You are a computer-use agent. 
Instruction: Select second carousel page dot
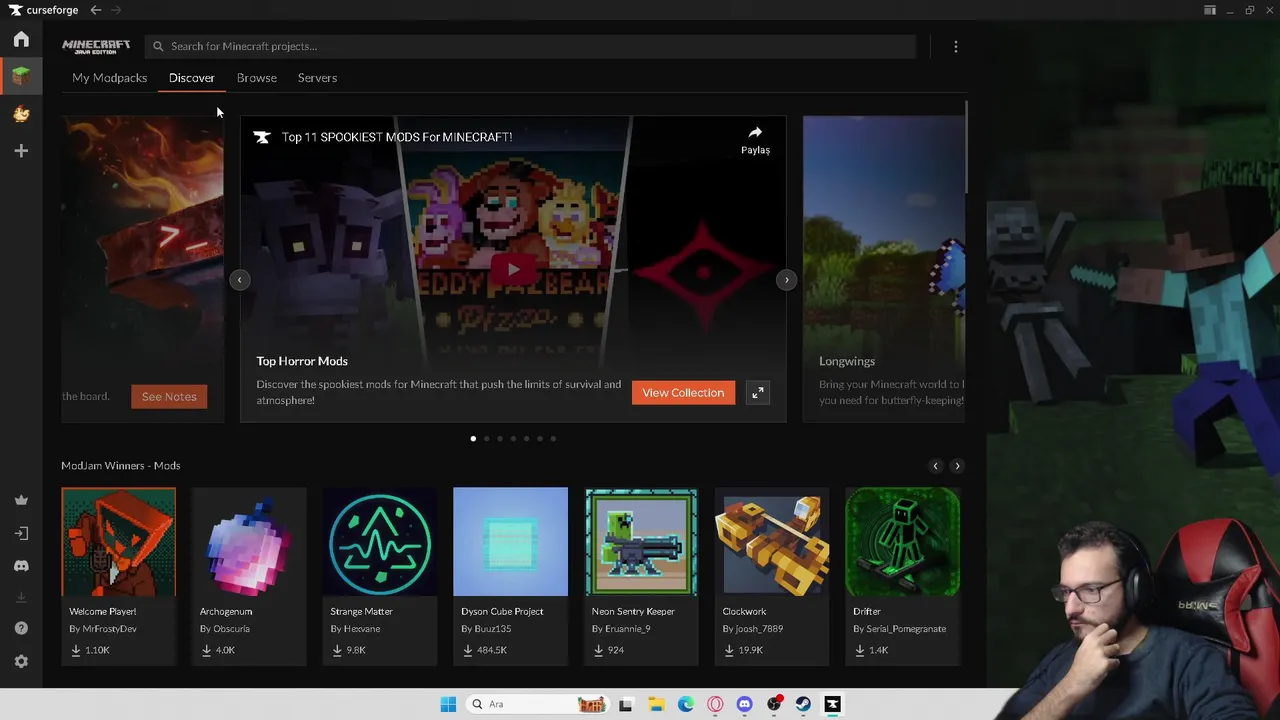tap(487, 438)
